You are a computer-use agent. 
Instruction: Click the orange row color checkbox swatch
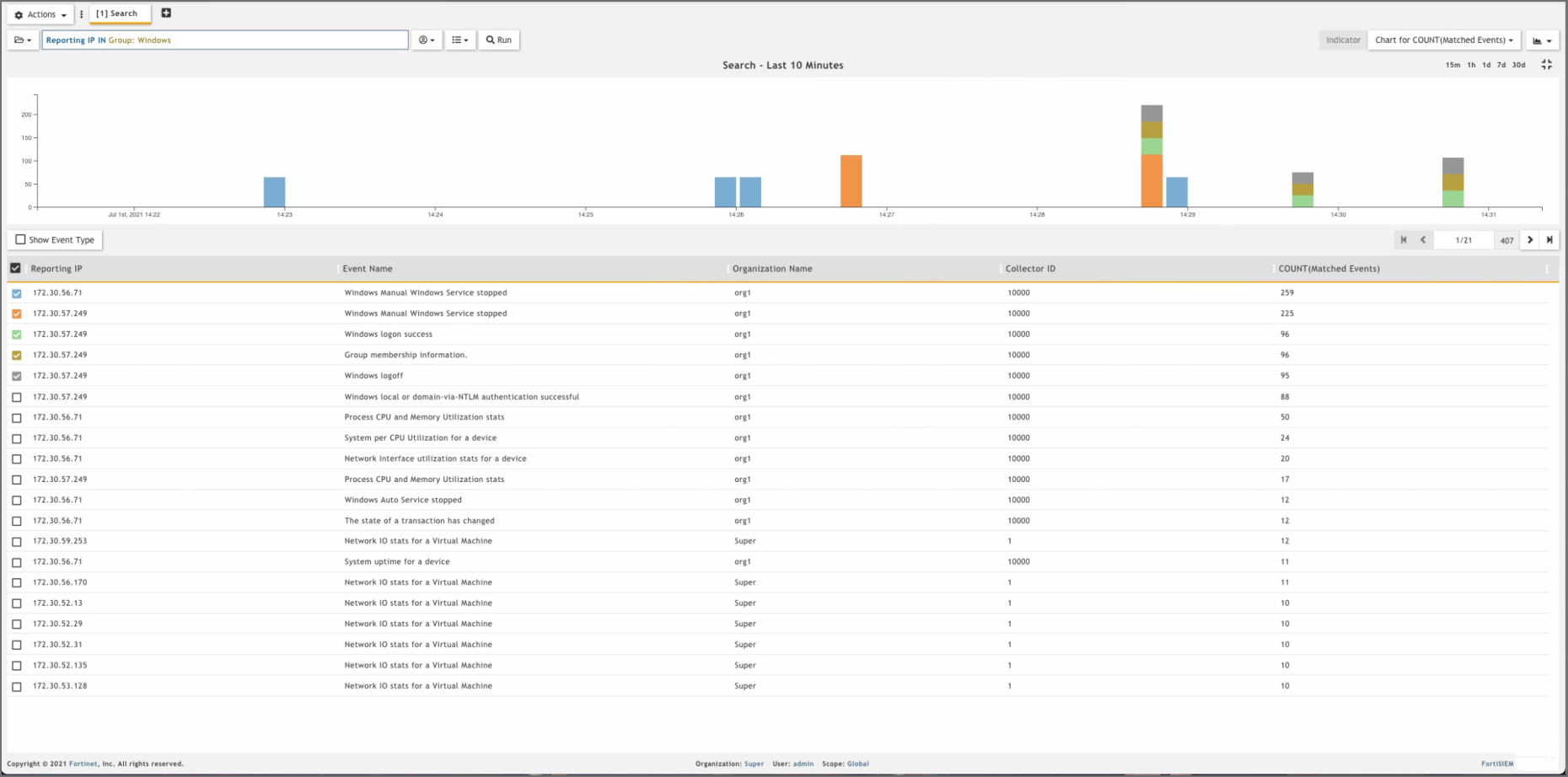coord(17,313)
